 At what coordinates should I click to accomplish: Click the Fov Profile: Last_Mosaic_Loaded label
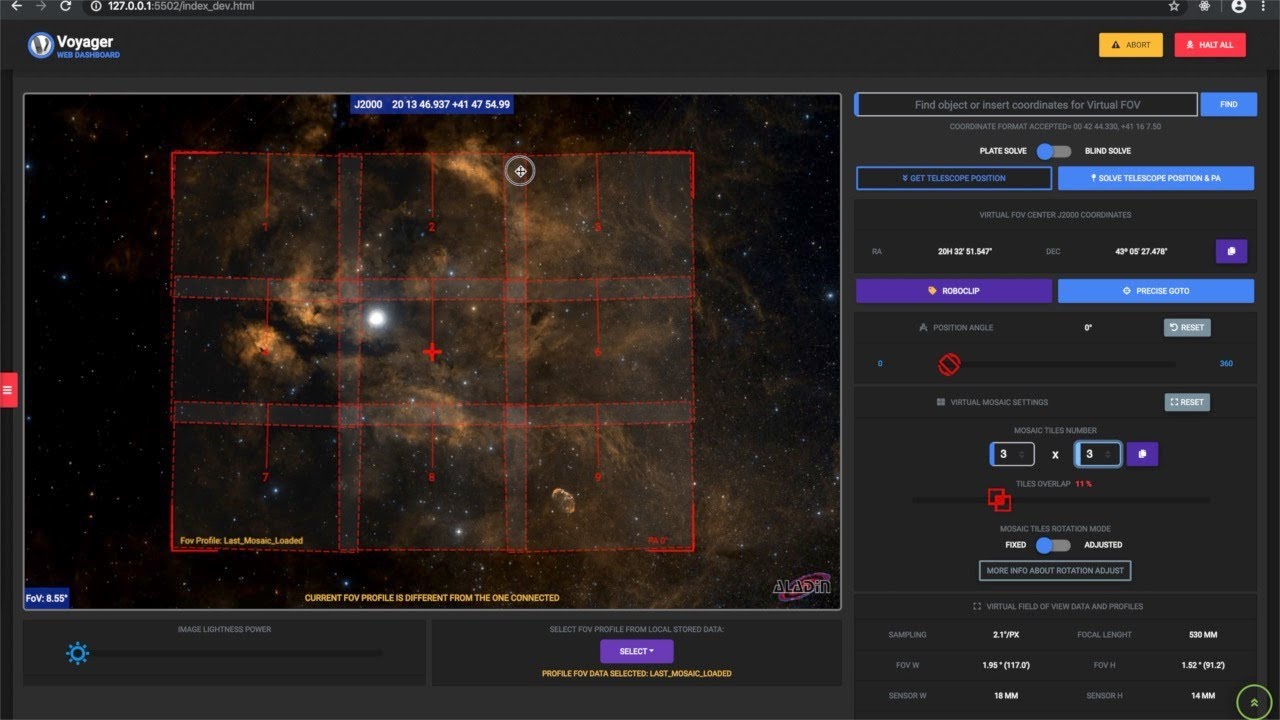tap(241, 541)
